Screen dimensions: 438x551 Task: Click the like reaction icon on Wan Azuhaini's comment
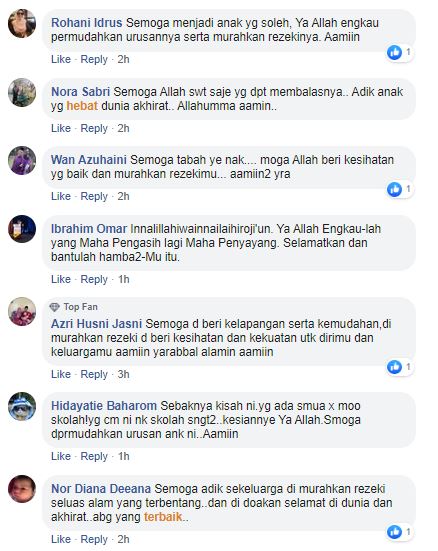tap(394, 189)
